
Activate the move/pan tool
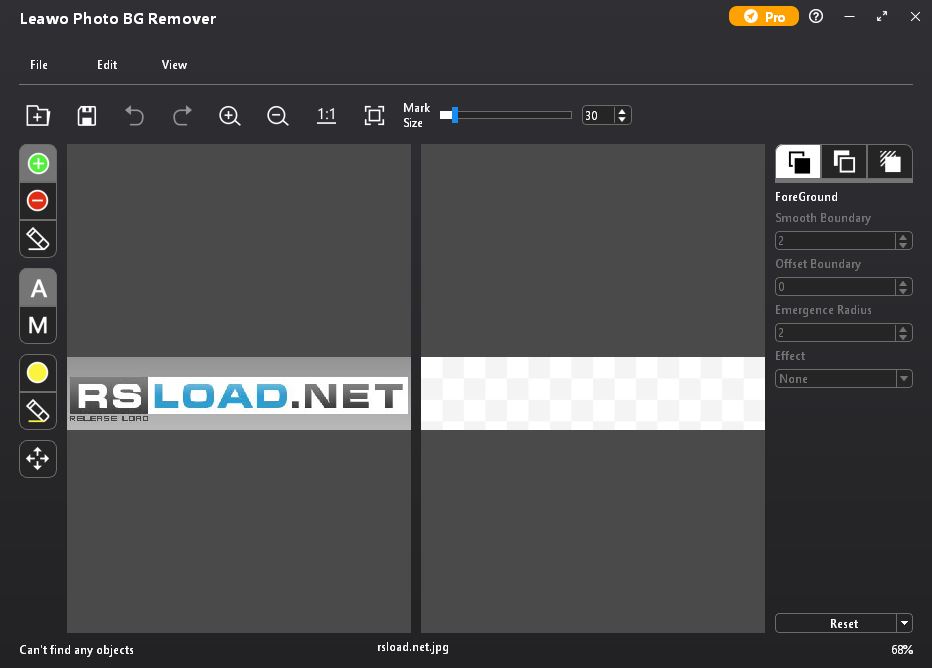click(x=38, y=459)
